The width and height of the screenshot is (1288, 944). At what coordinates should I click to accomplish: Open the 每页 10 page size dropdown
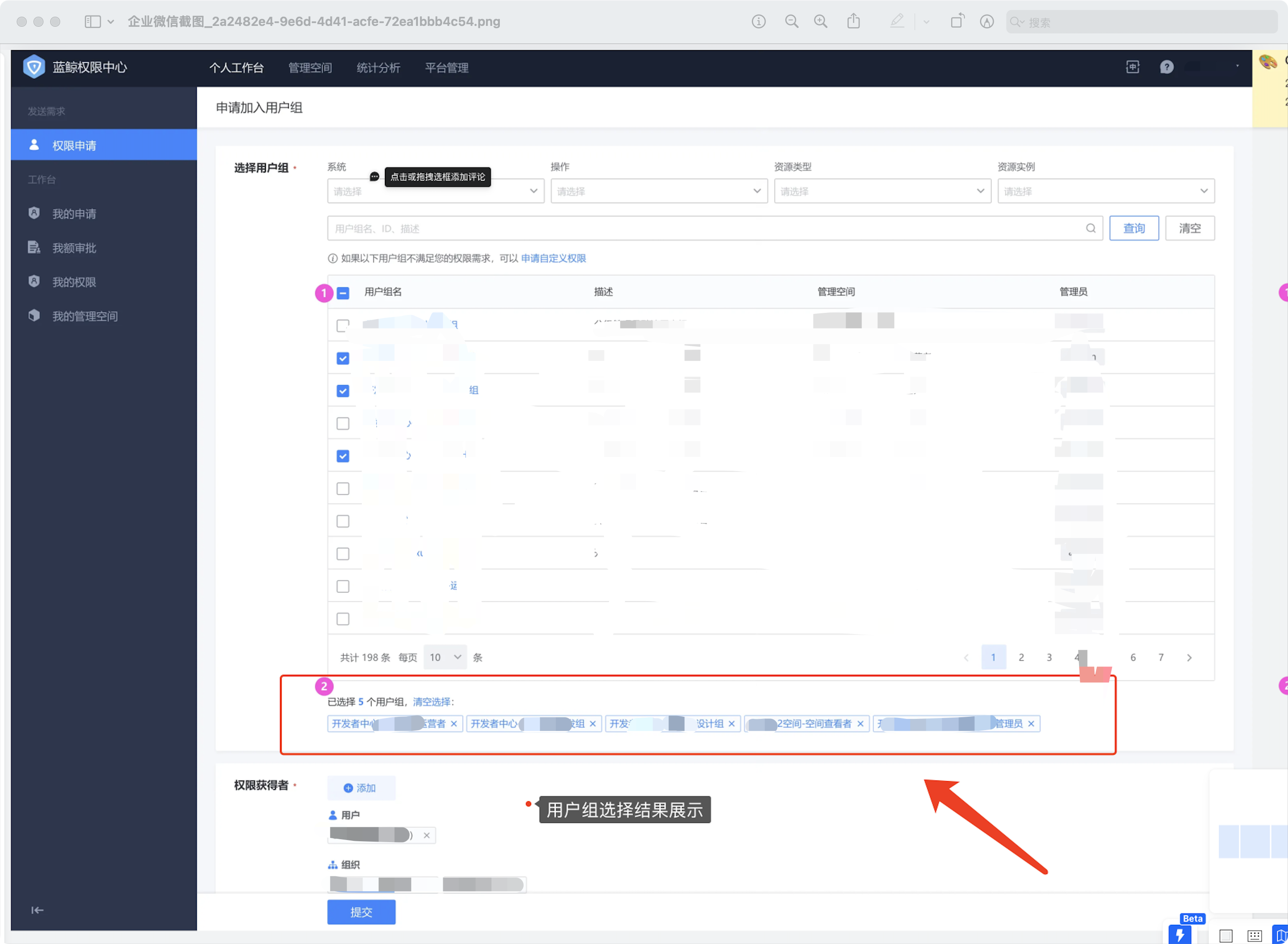point(445,657)
